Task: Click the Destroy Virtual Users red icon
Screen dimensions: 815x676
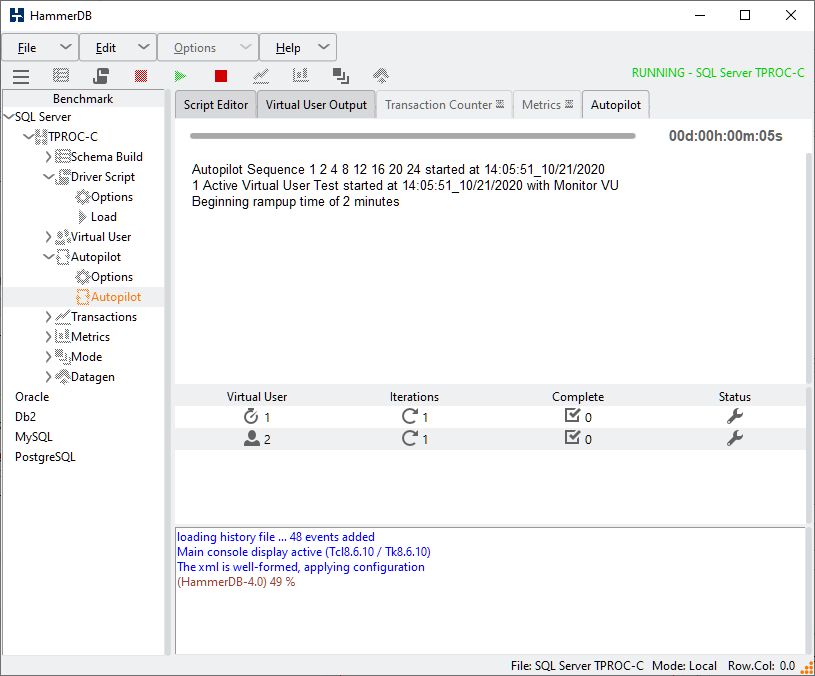Action: point(141,76)
